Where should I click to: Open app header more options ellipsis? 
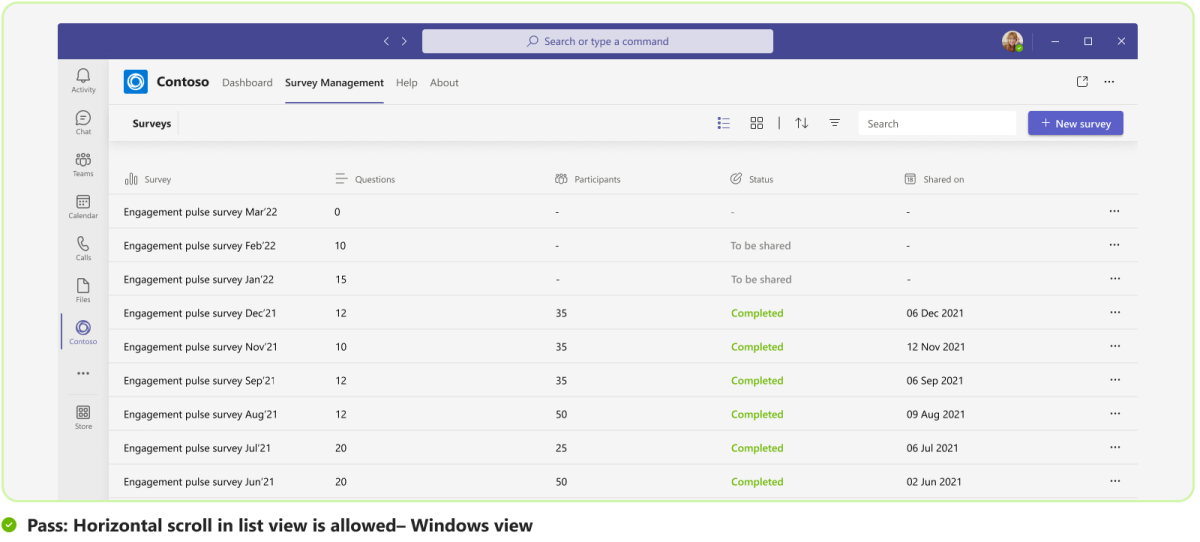pyautogui.click(x=1109, y=82)
